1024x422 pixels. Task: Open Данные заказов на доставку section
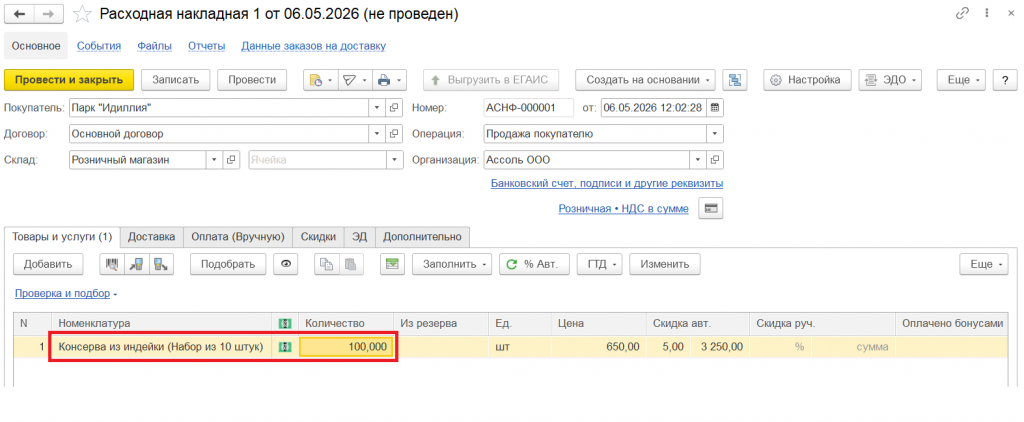(313, 46)
